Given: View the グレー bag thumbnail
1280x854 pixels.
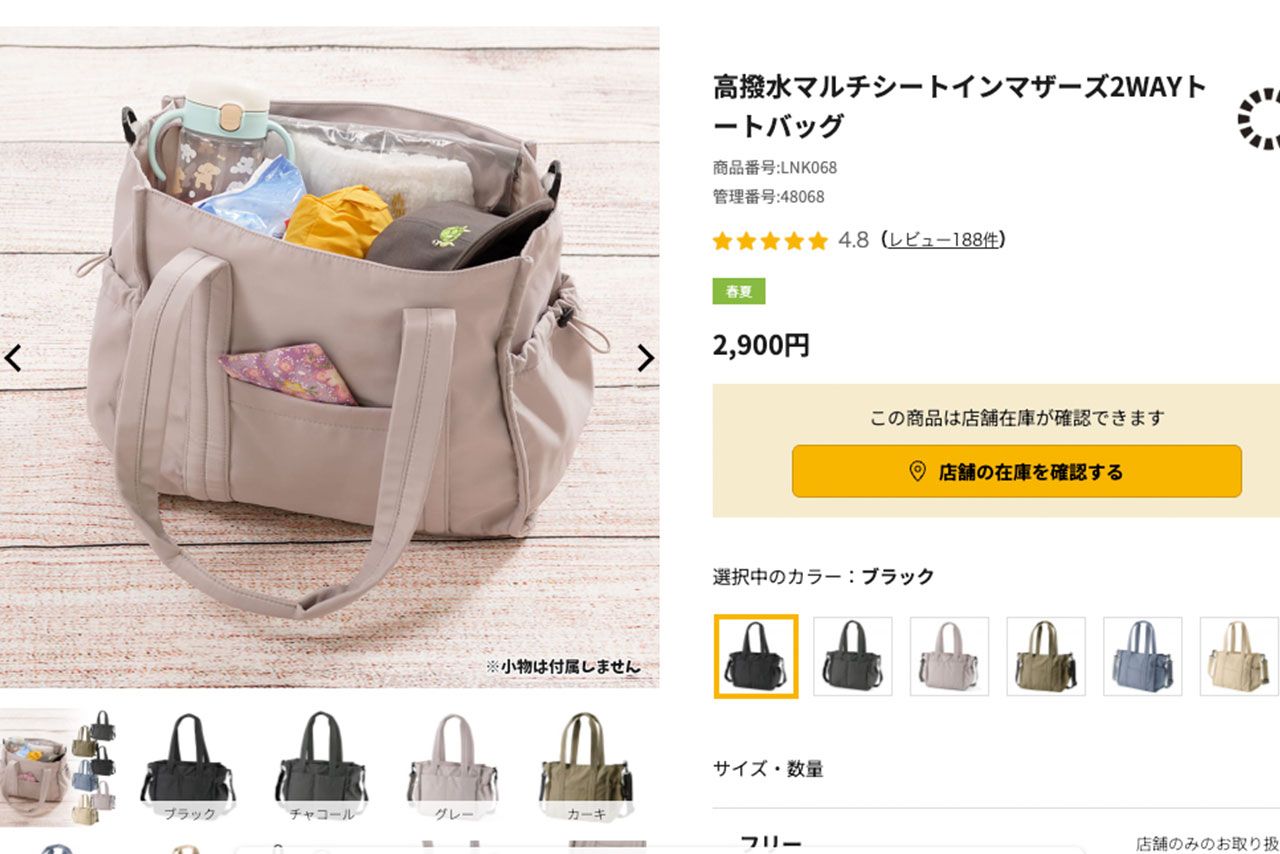Looking at the screenshot, I should pyautogui.click(x=454, y=766).
